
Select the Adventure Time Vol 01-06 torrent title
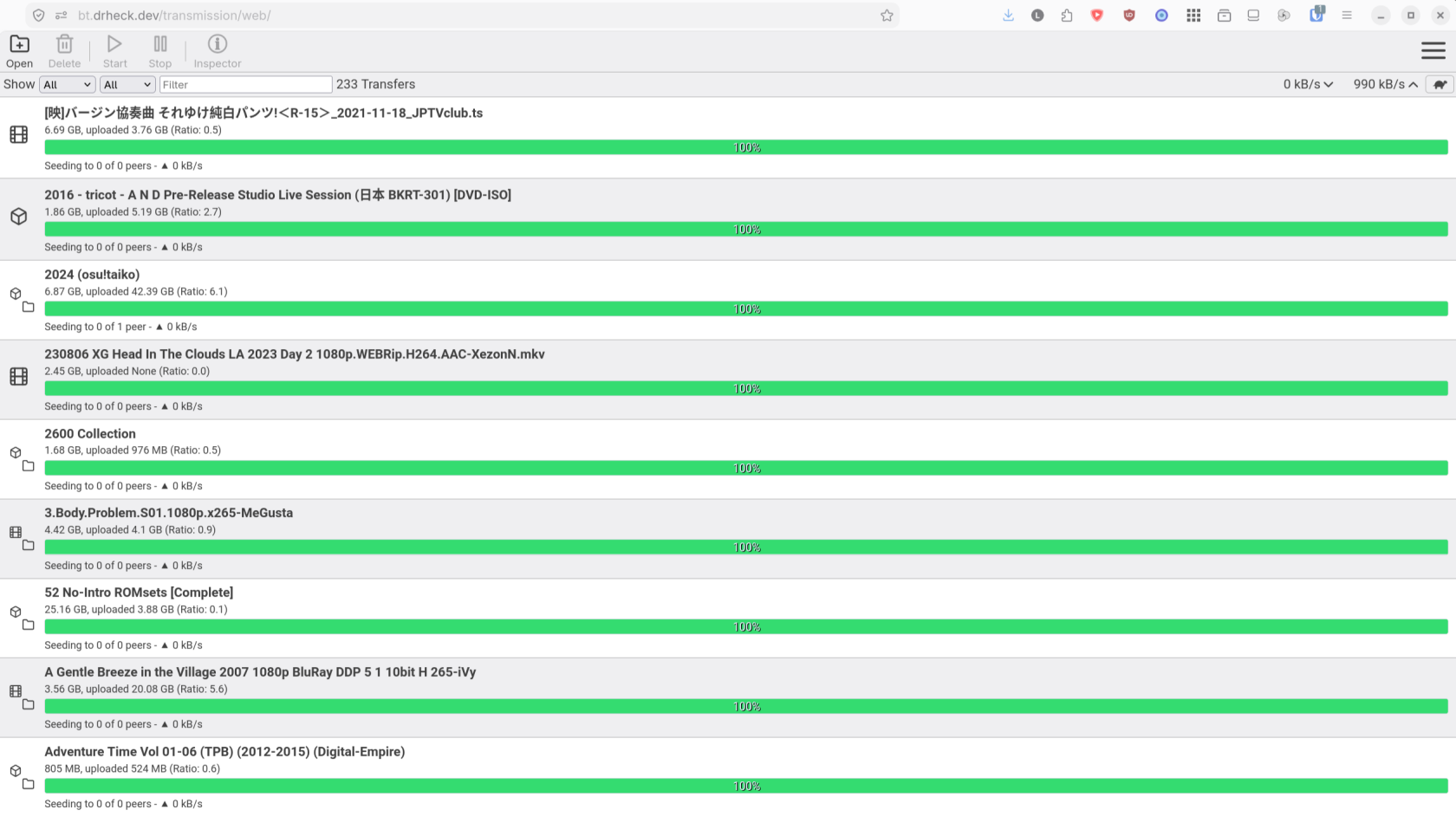(x=224, y=752)
